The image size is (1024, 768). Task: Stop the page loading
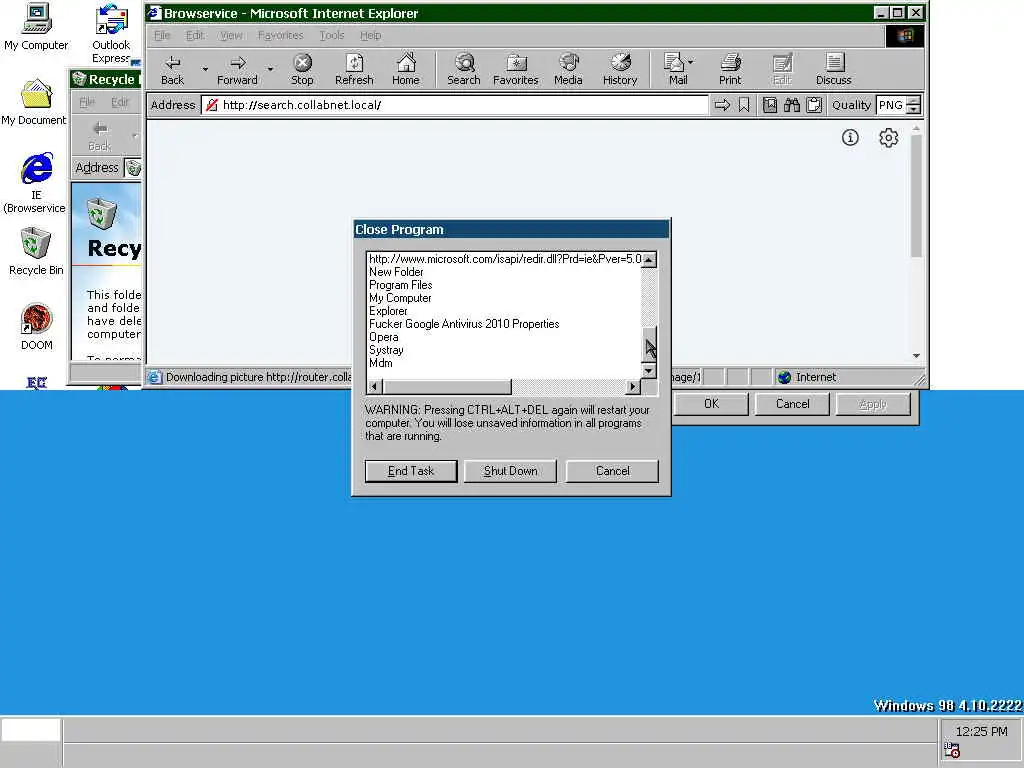pyautogui.click(x=302, y=70)
